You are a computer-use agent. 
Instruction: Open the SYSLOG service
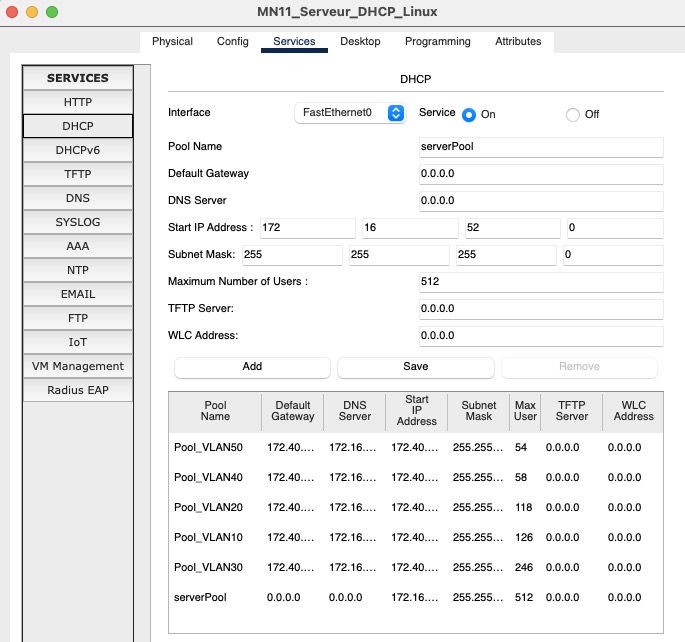(x=78, y=222)
